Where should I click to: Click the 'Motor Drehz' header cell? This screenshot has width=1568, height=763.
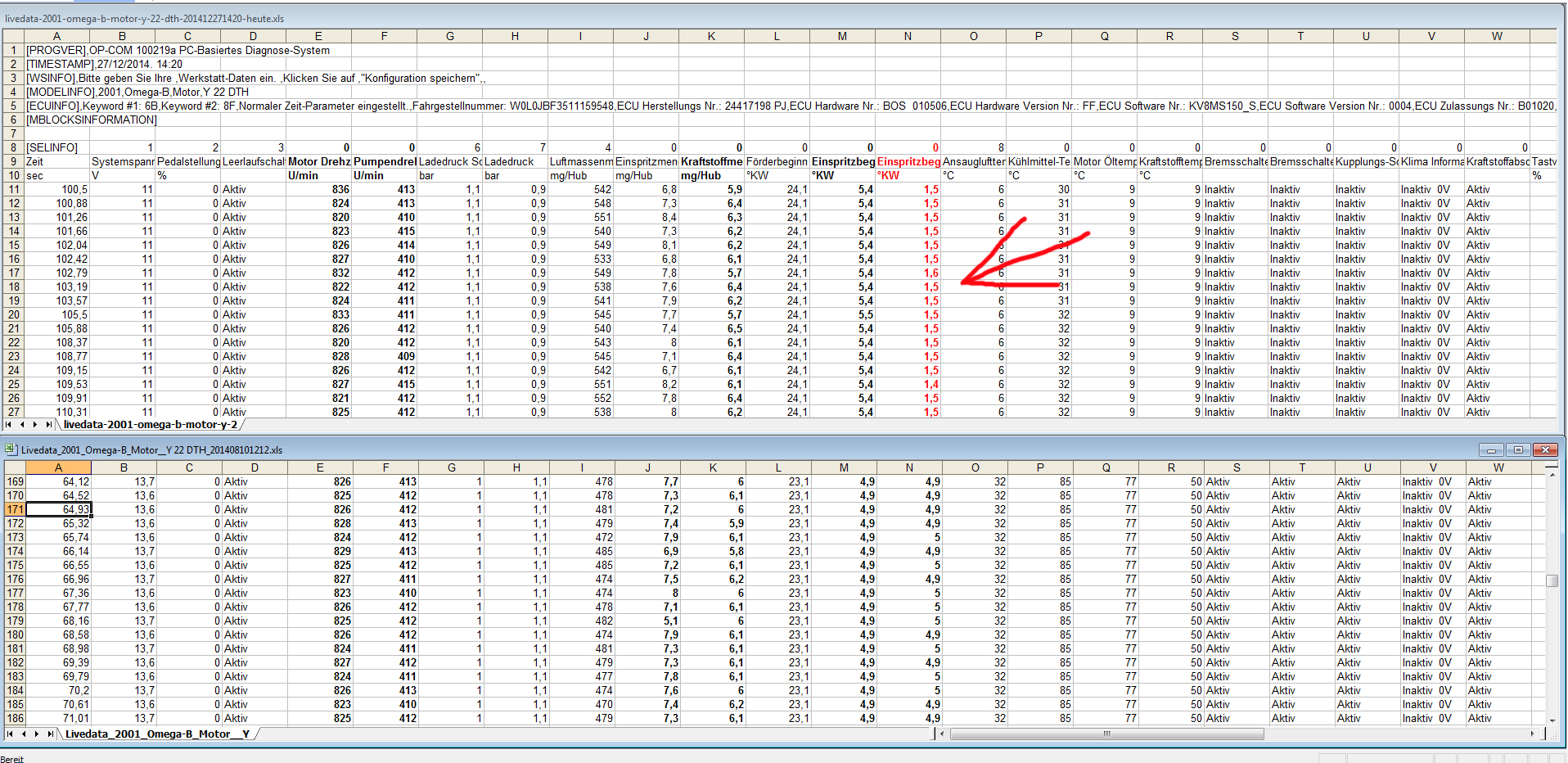pos(319,161)
